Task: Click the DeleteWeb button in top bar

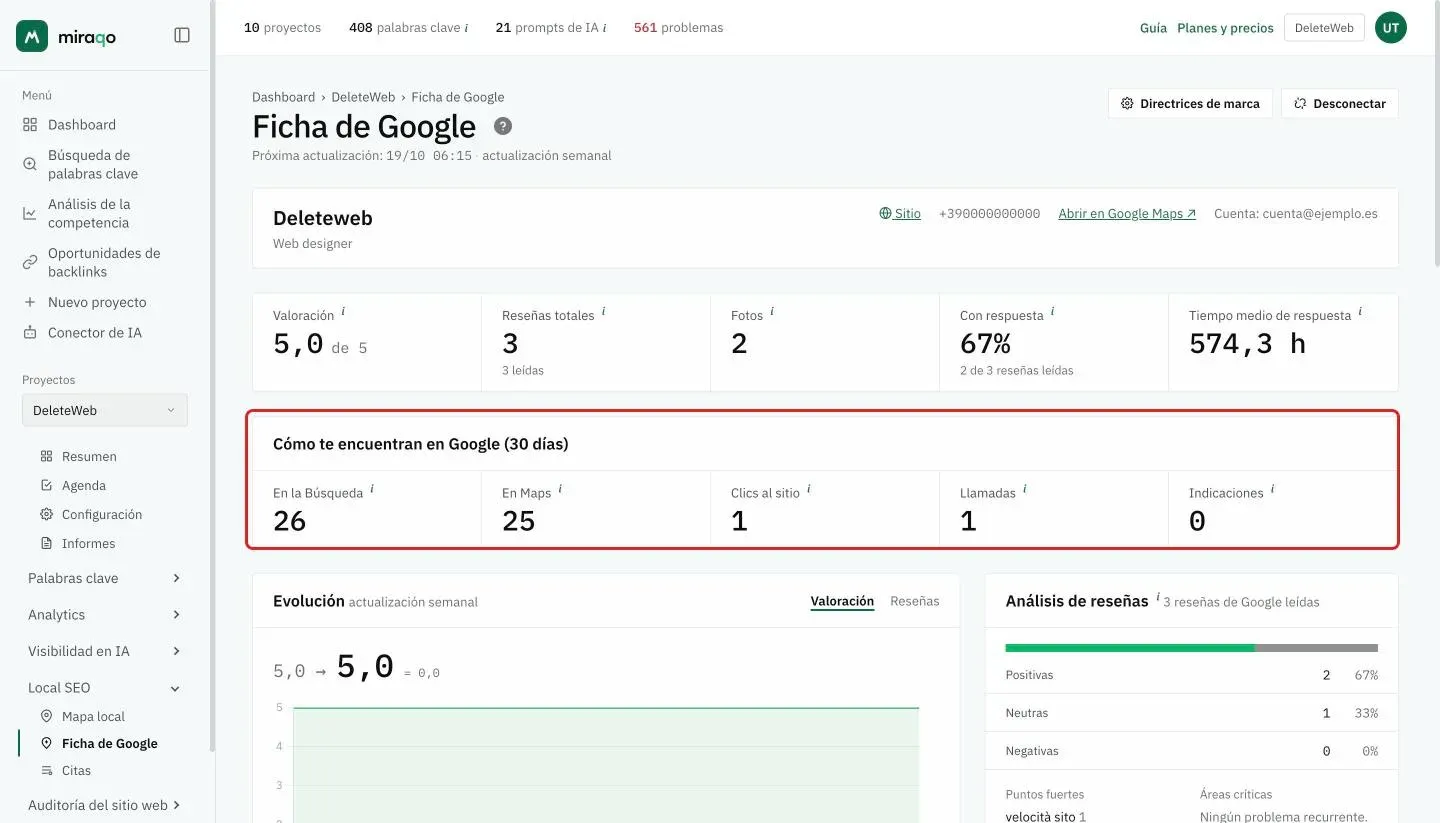Action: pyautogui.click(x=1324, y=28)
